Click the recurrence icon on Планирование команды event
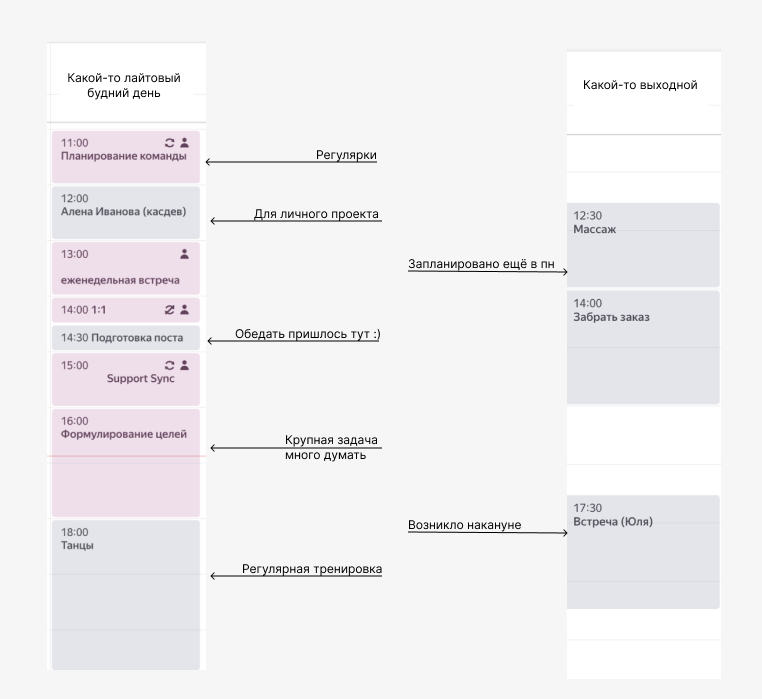 point(170,143)
